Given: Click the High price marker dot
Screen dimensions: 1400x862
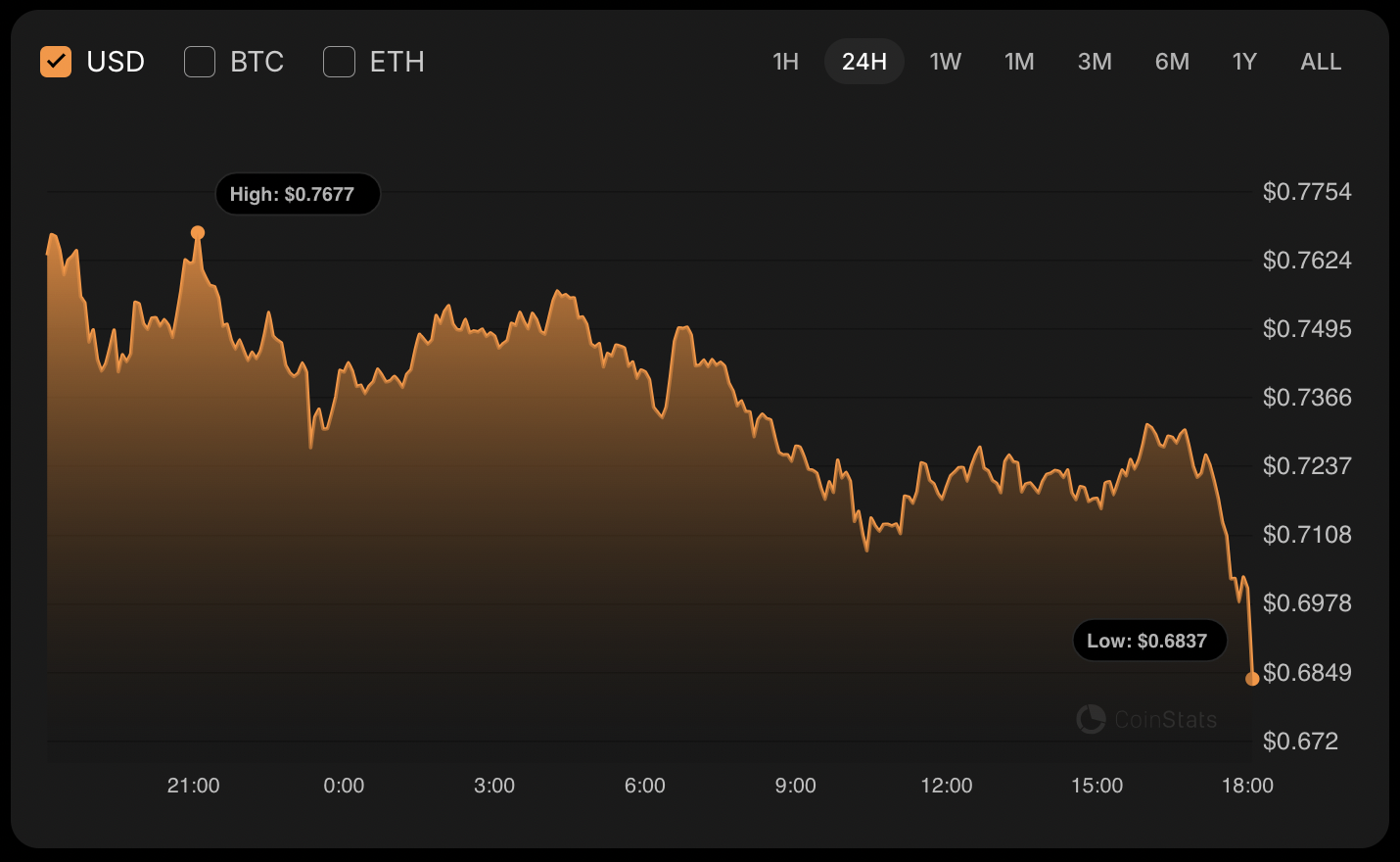Looking at the screenshot, I should (198, 233).
